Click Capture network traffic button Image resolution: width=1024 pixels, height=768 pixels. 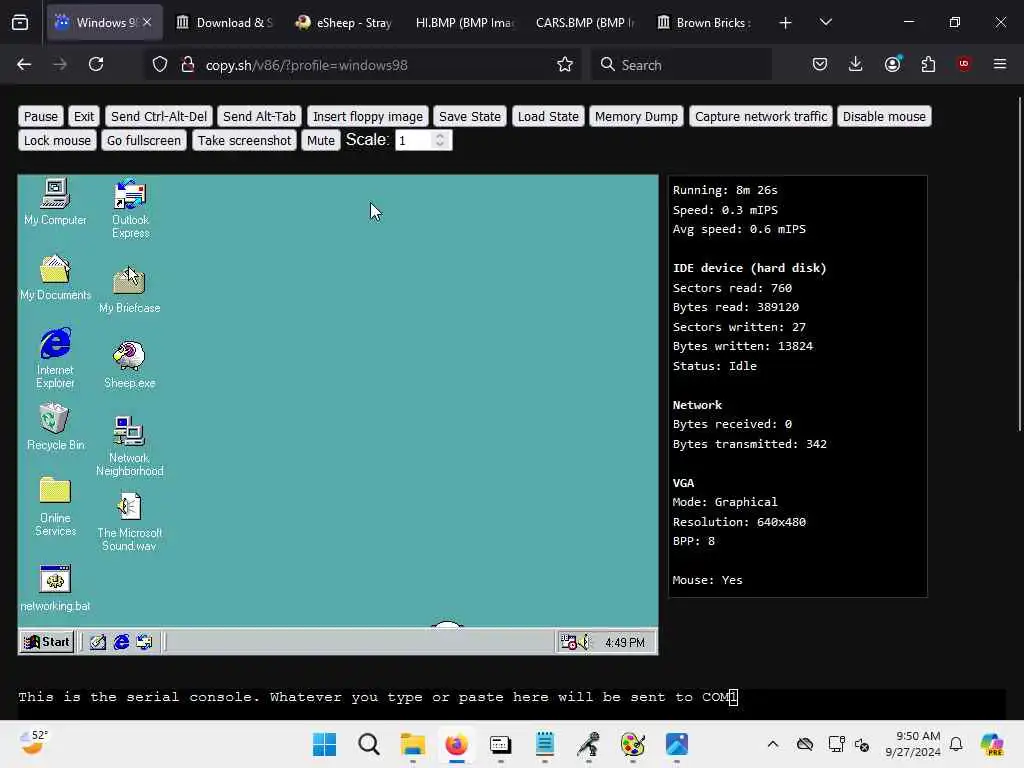(760, 116)
